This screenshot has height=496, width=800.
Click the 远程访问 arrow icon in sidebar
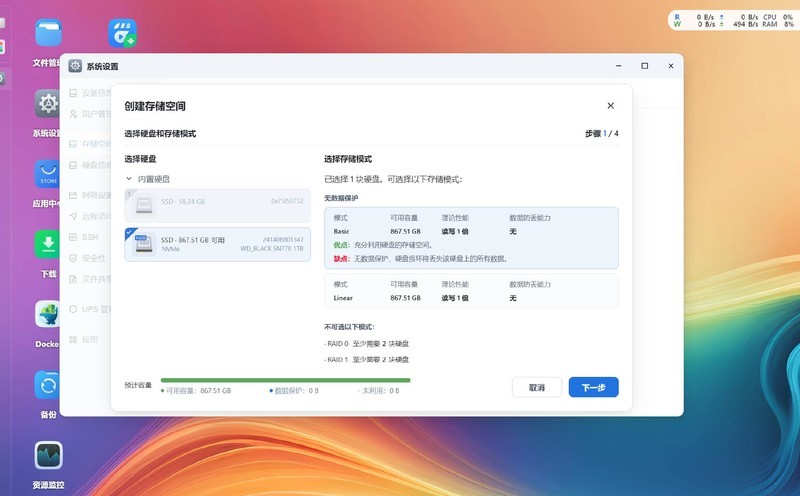pyautogui.click(x=73, y=216)
